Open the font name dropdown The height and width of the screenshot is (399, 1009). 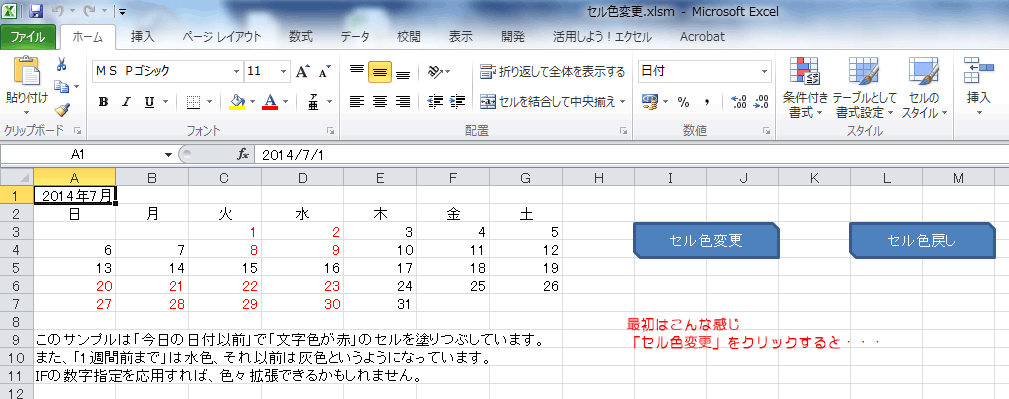click(x=236, y=71)
